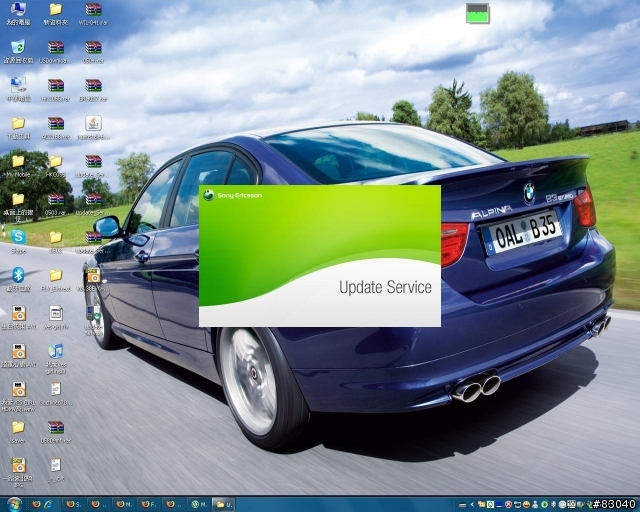Open the bottom-row .JPG image file
Screen dimensions: 640x512
[x=18, y=472]
